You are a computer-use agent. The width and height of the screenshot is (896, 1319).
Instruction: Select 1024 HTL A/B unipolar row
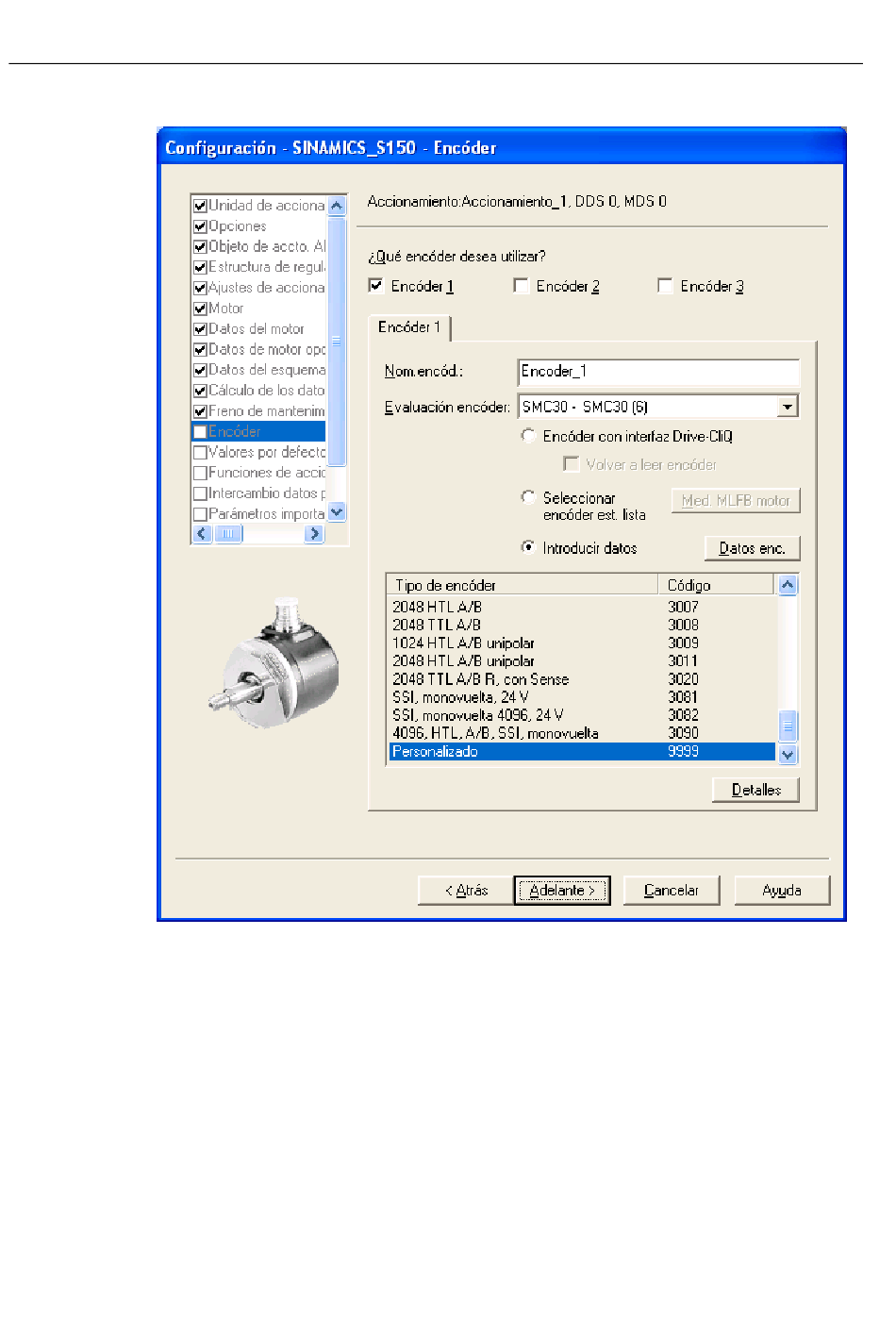[582, 643]
